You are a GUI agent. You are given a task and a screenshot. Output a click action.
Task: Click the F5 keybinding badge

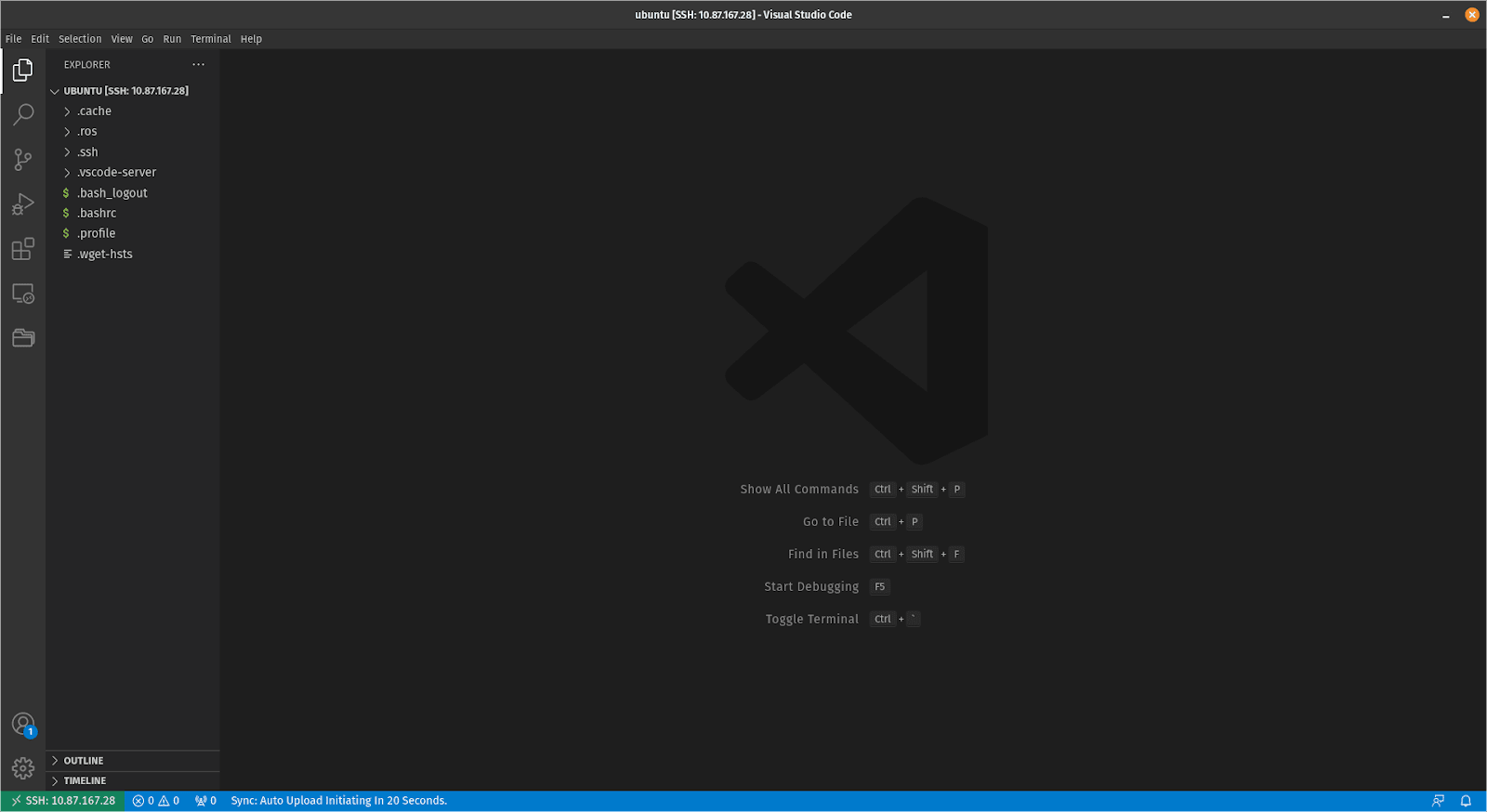coord(880,586)
